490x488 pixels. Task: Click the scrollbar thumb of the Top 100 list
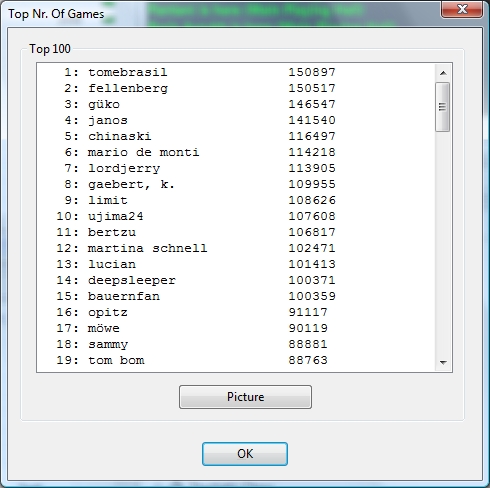(443, 107)
